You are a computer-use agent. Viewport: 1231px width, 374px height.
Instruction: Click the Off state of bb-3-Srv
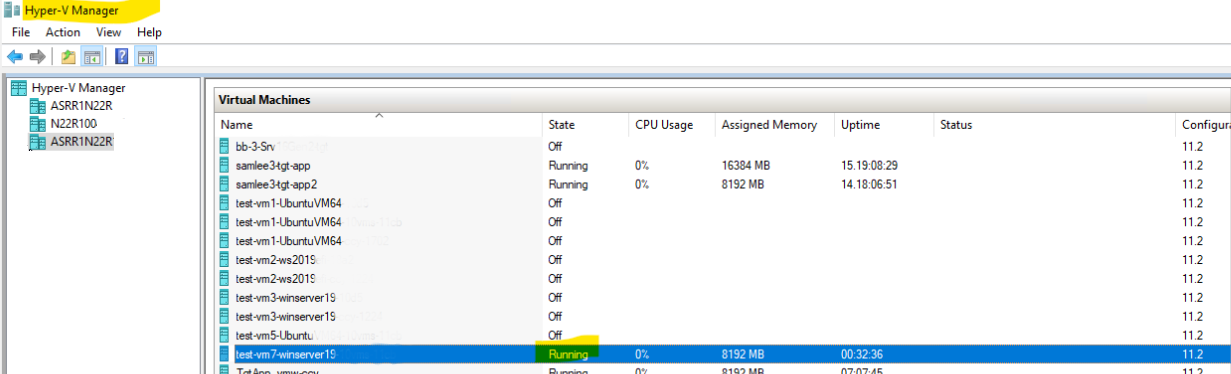pos(555,146)
